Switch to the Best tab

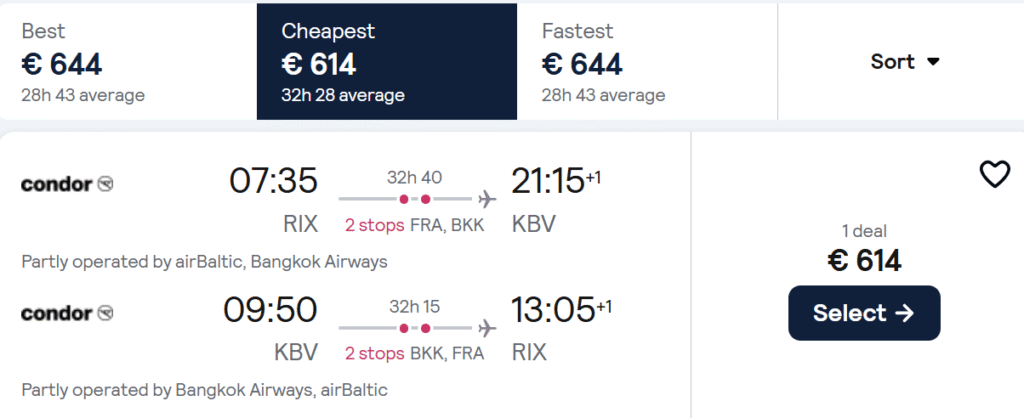coord(128,62)
